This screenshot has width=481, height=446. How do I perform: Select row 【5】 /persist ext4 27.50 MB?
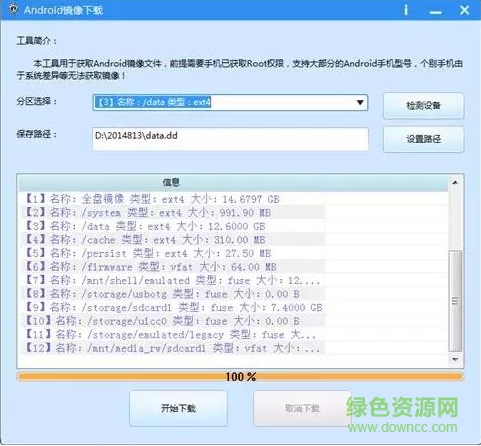coord(172,253)
